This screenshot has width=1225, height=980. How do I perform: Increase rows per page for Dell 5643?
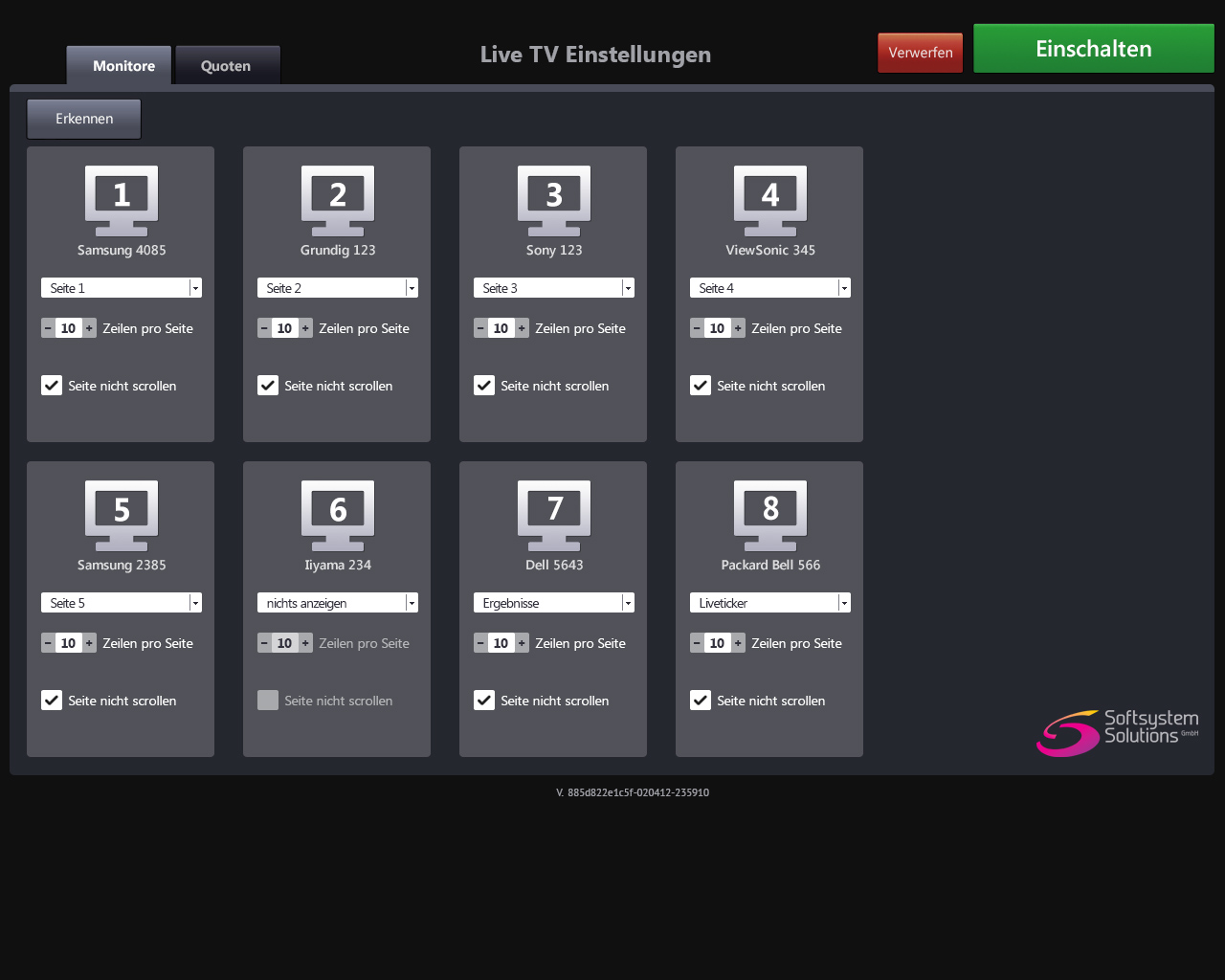coord(523,643)
